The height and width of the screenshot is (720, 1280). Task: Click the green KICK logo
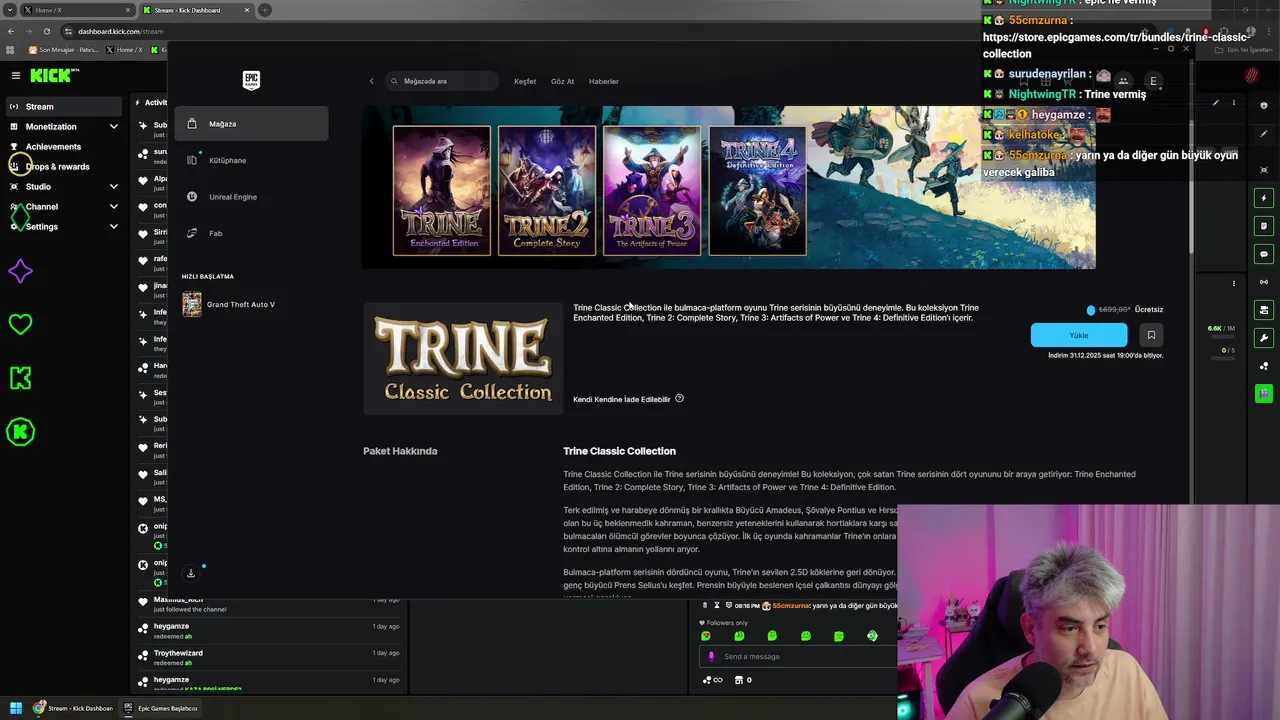click(x=50, y=75)
